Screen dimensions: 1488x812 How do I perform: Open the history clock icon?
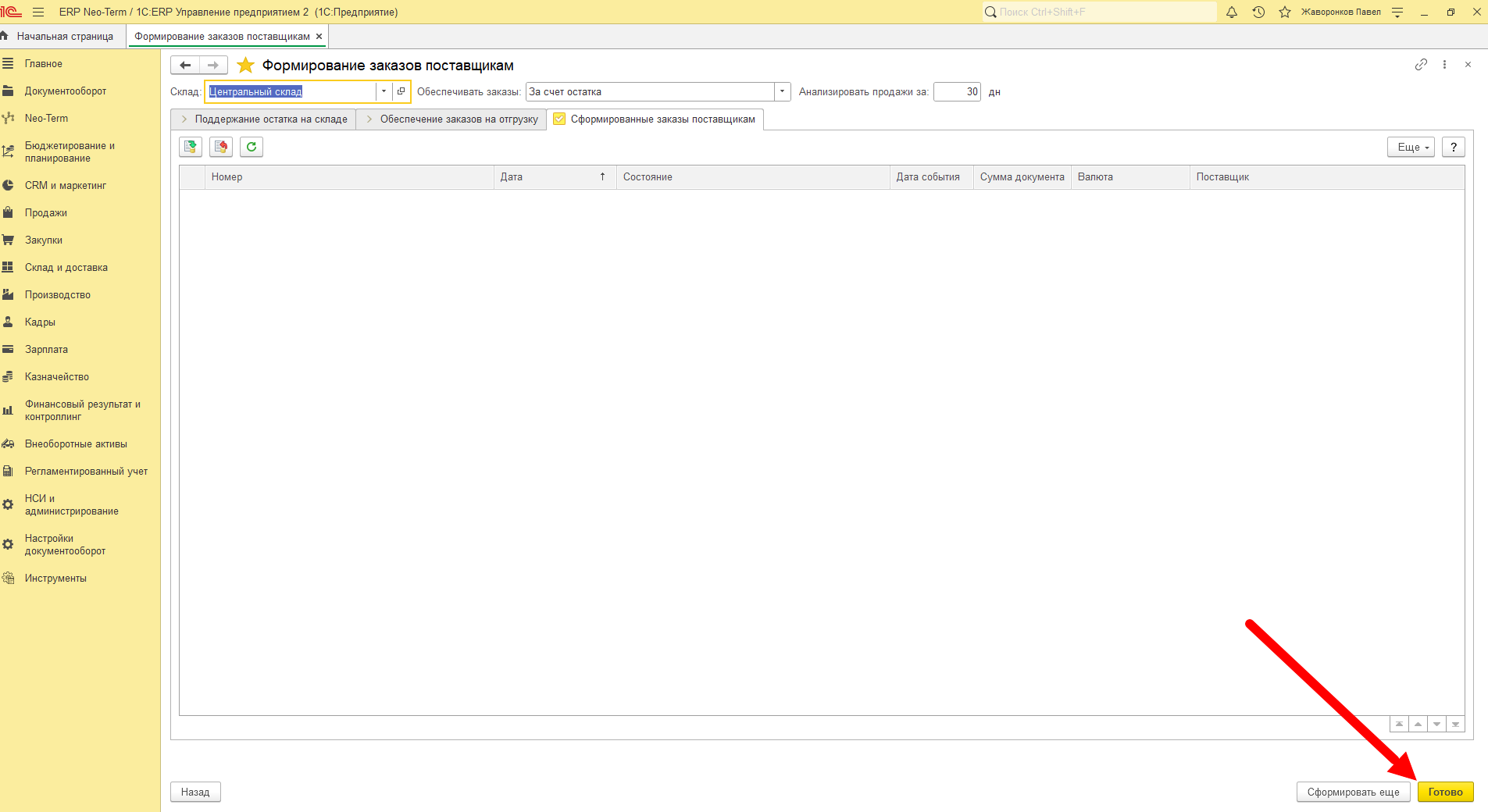point(1258,12)
